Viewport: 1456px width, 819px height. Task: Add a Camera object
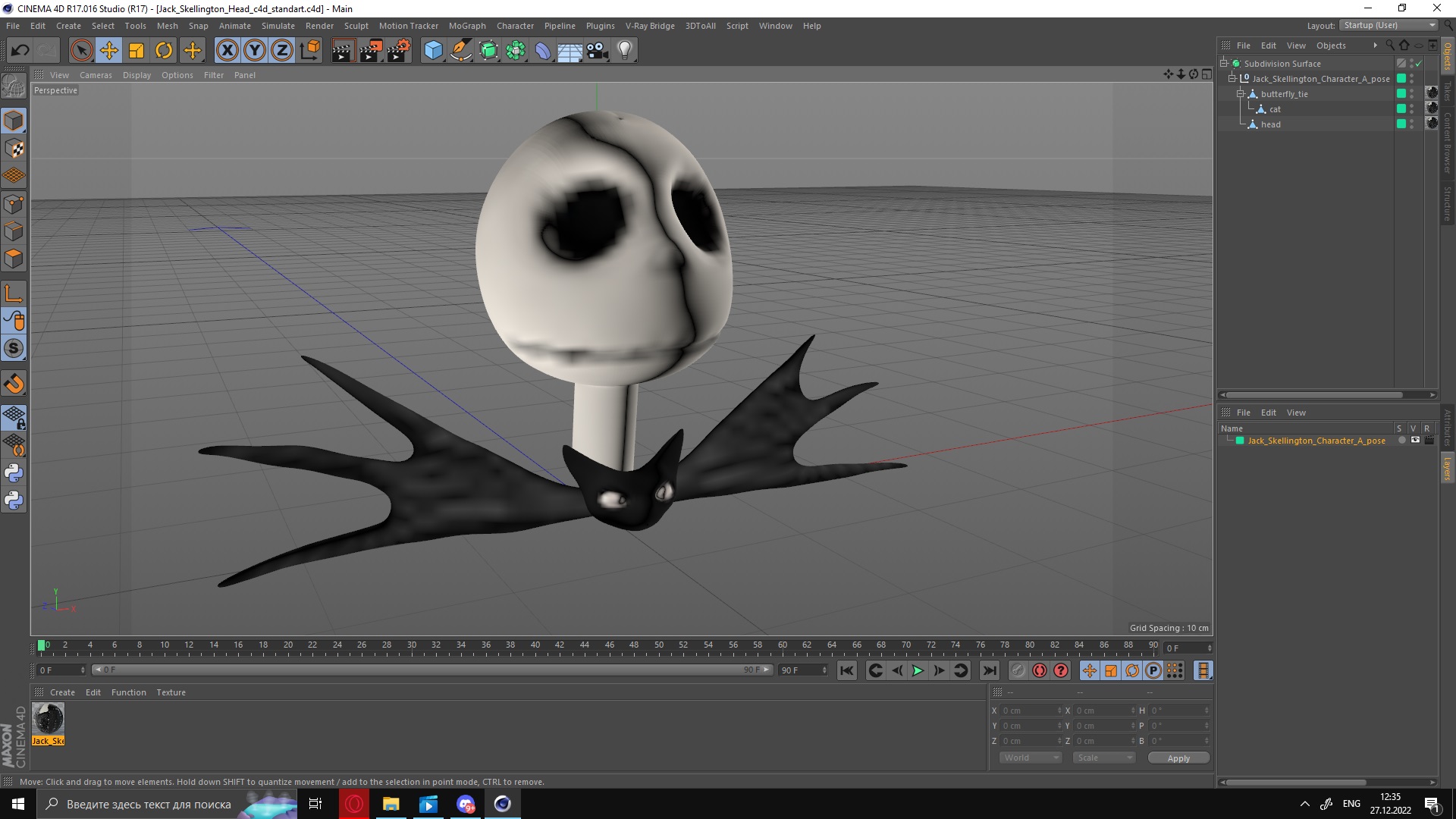tap(598, 51)
